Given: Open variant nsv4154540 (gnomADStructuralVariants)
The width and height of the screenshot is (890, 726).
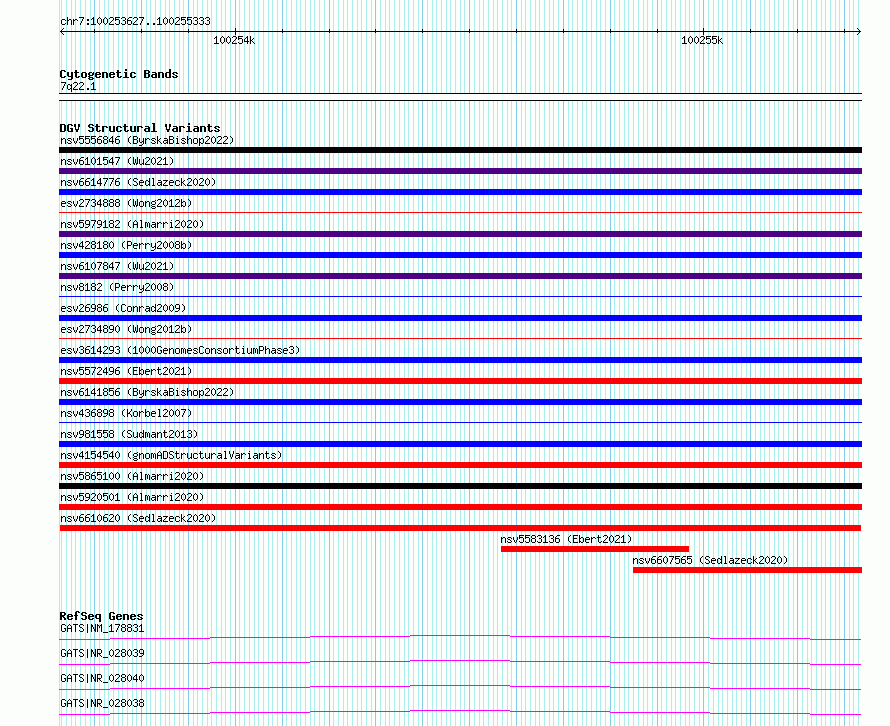Looking at the screenshot, I should pos(171,455).
